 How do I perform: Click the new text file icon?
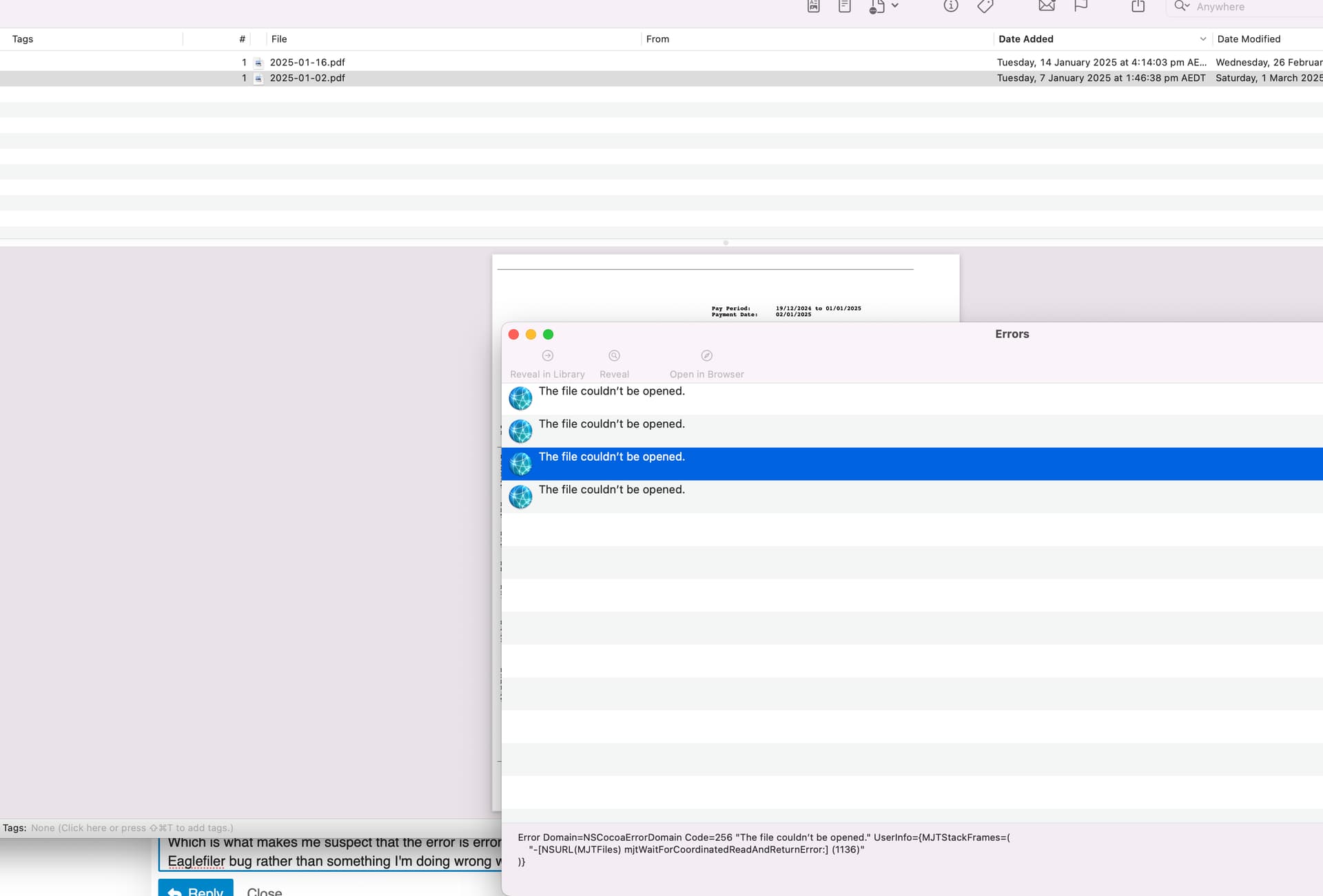click(844, 6)
